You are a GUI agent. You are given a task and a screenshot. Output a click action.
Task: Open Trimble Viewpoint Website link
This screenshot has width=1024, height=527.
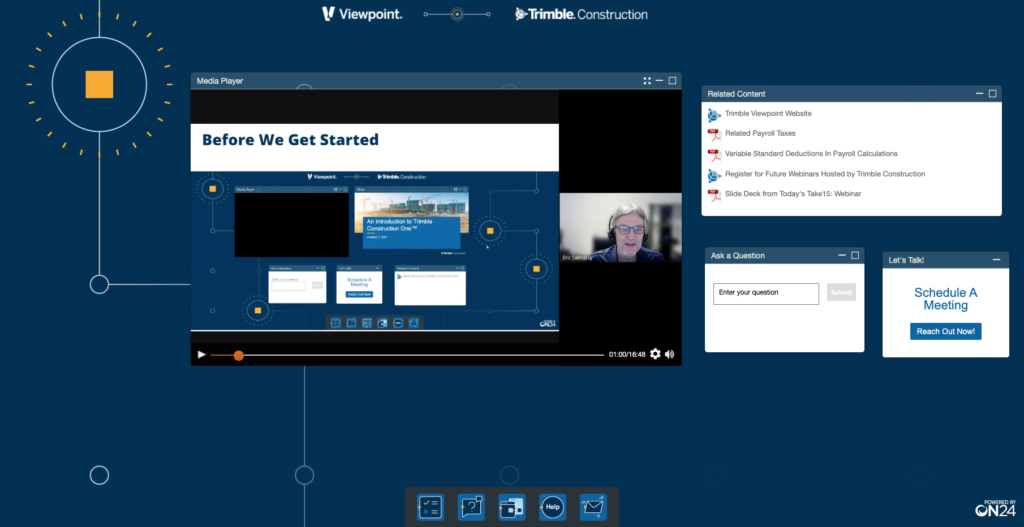768,114
